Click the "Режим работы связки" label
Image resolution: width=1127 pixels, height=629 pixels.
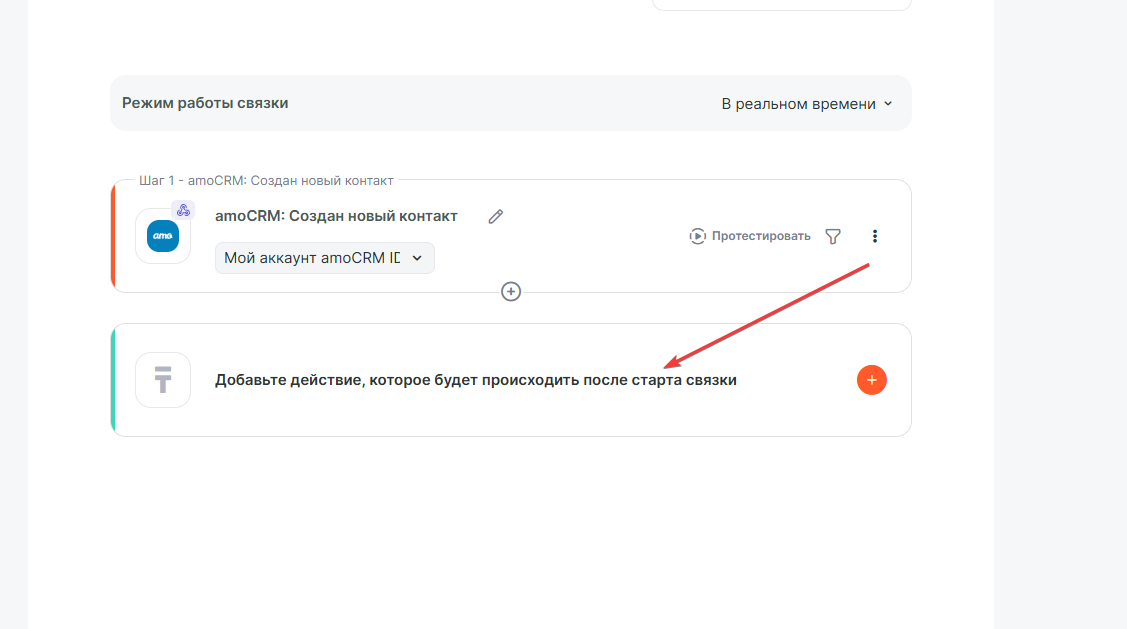(x=205, y=103)
